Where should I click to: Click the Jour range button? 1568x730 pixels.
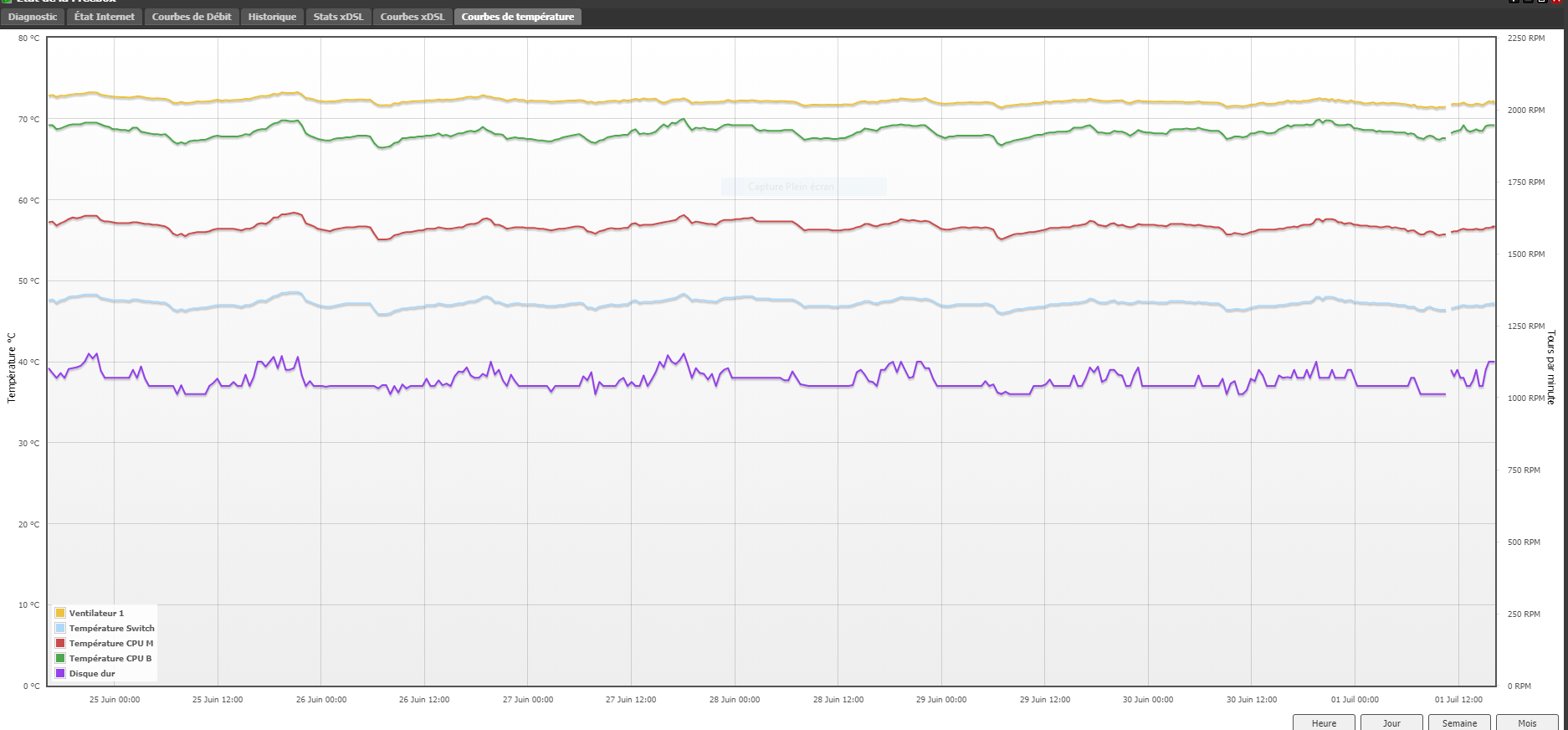click(1391, 722)
